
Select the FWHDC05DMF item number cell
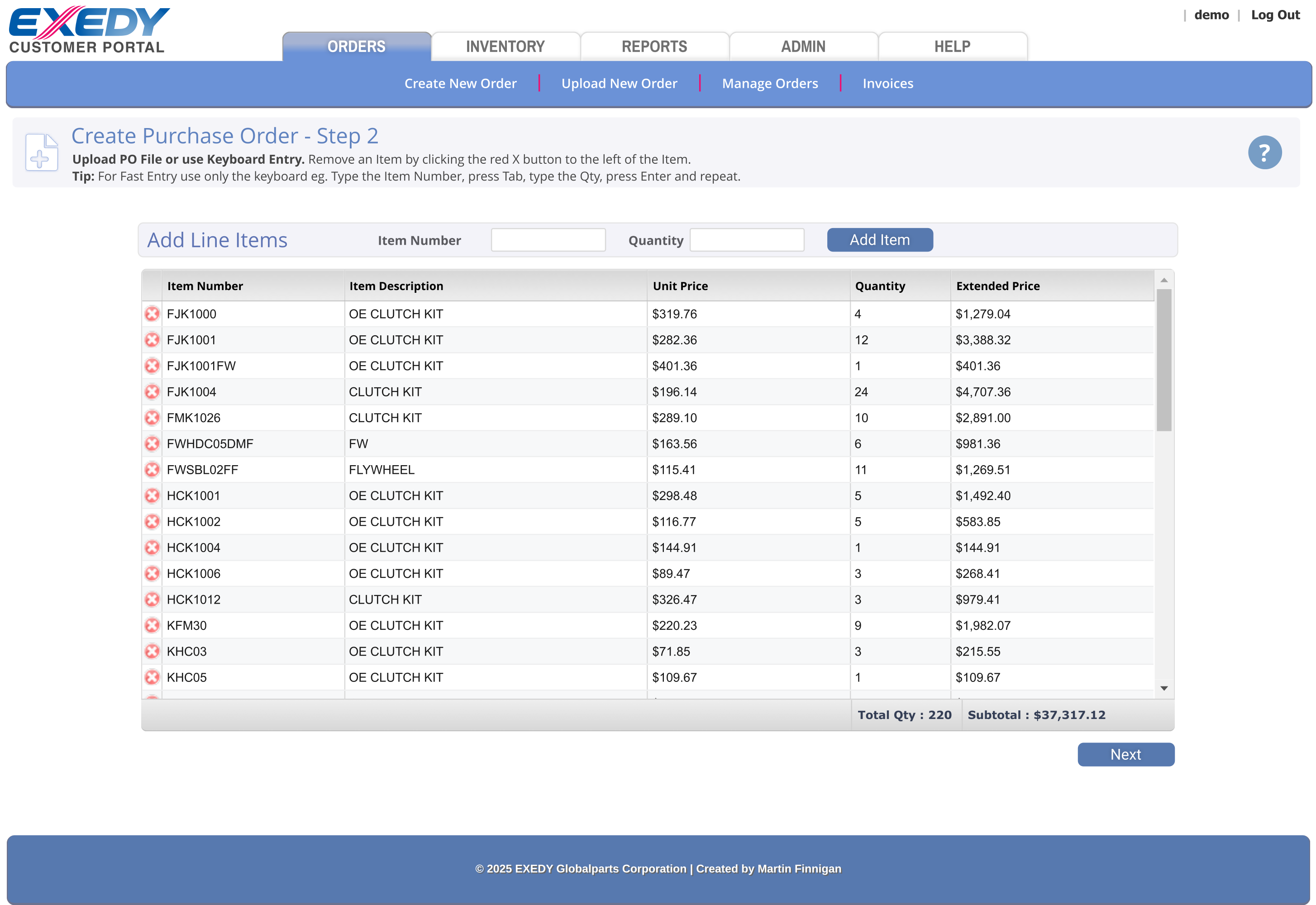tap(253, 443)
